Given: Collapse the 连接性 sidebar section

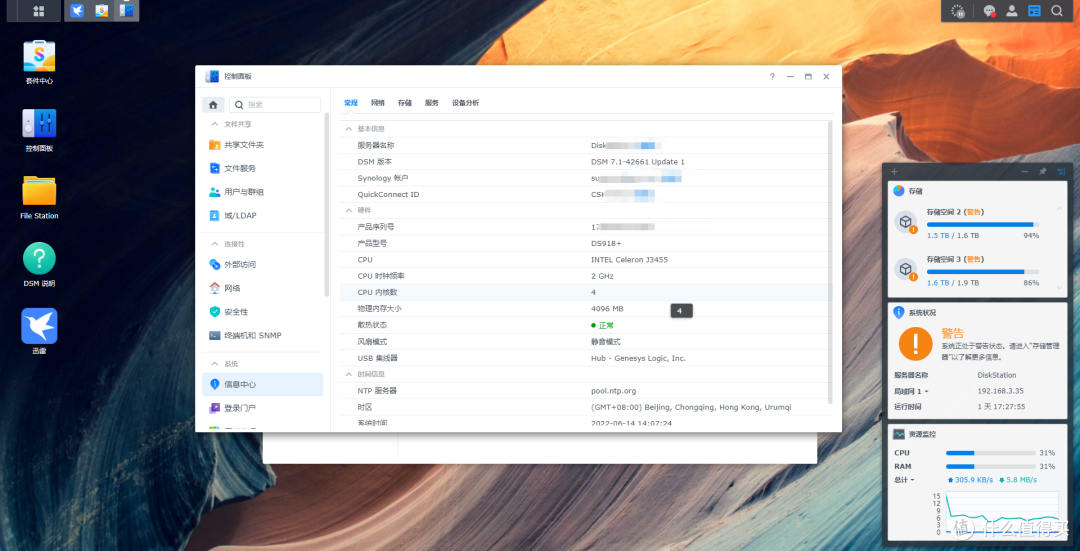Looking at the screenshot, I should [x=214, y=244].
